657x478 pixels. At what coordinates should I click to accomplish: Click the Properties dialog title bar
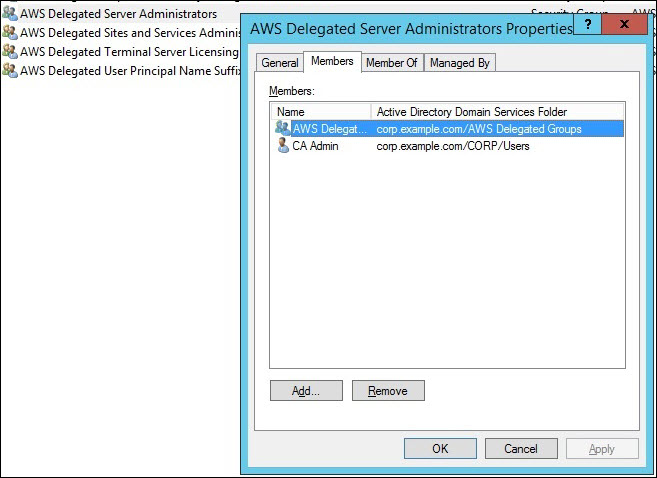tap(411, 28)
